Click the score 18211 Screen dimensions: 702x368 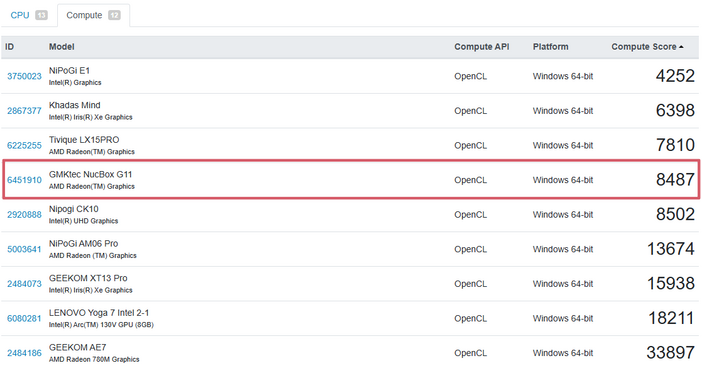[x=671, y=318]
